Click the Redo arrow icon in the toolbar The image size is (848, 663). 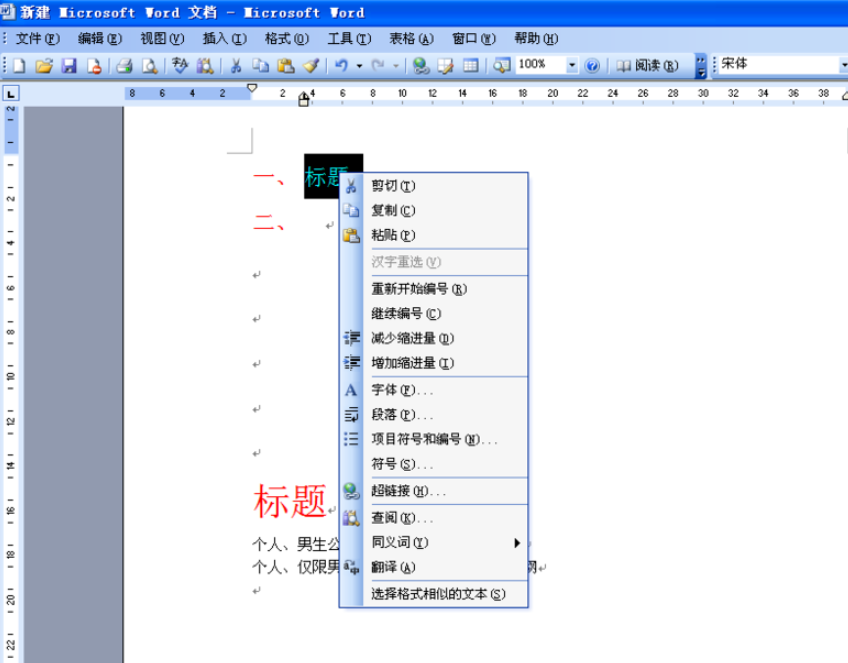378,66
